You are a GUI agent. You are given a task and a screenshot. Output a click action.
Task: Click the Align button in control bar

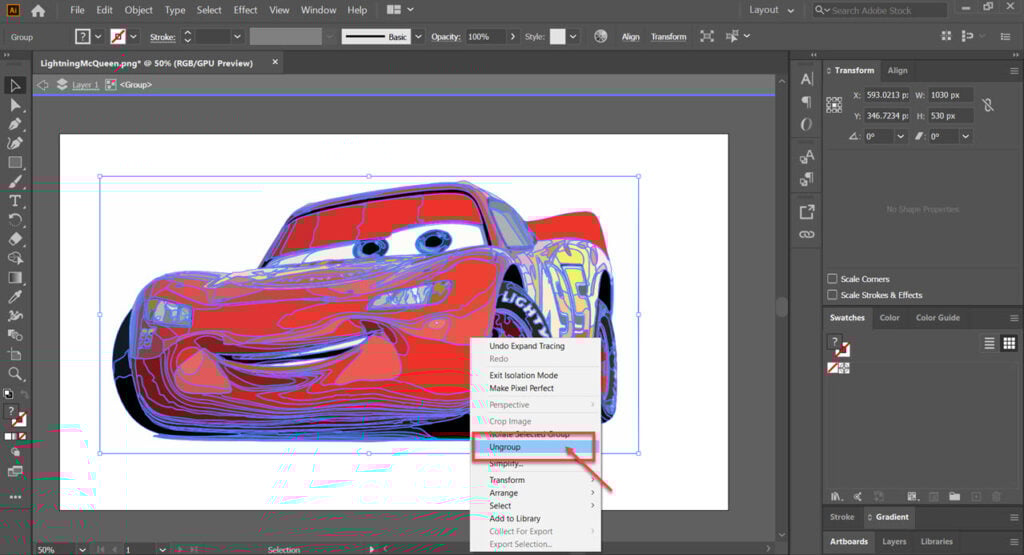(630, 37)
